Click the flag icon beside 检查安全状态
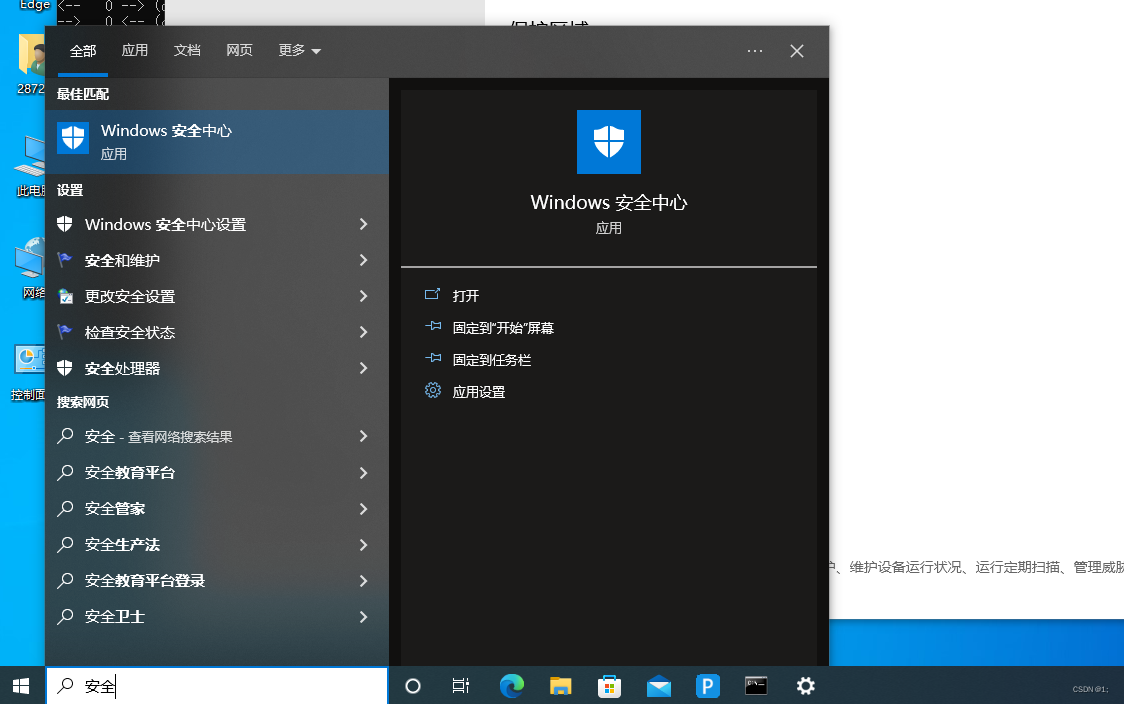The height and width of the screenshot is (704, 1124). (x=65, y=331)
